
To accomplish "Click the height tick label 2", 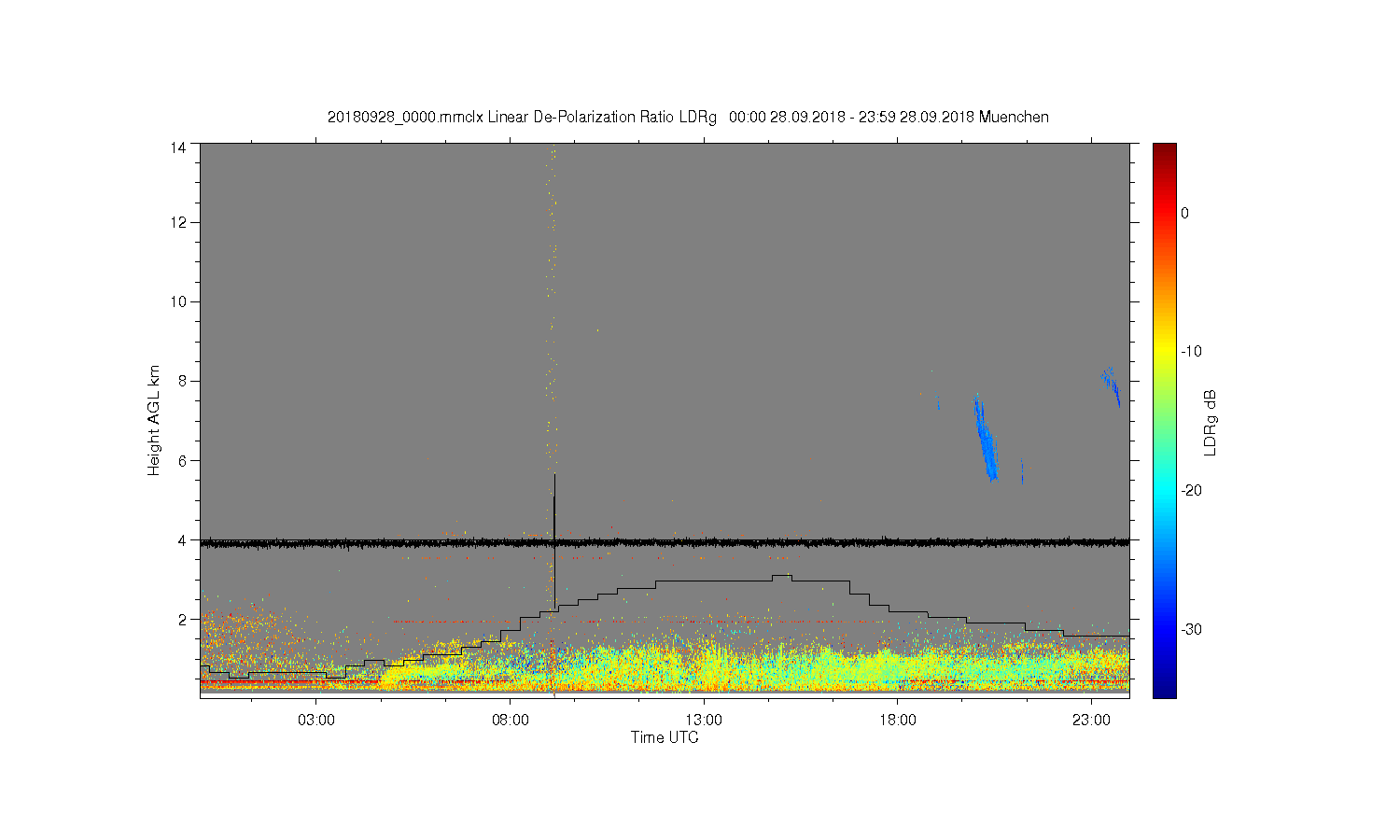I will pos(181,619).
